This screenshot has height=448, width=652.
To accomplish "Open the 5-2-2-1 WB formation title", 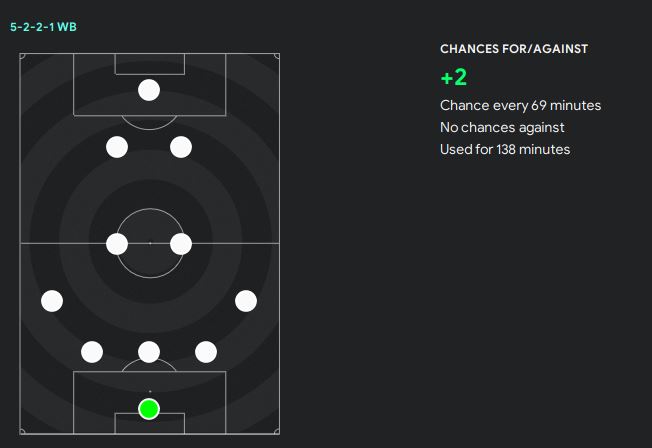I will pos(43,27).
